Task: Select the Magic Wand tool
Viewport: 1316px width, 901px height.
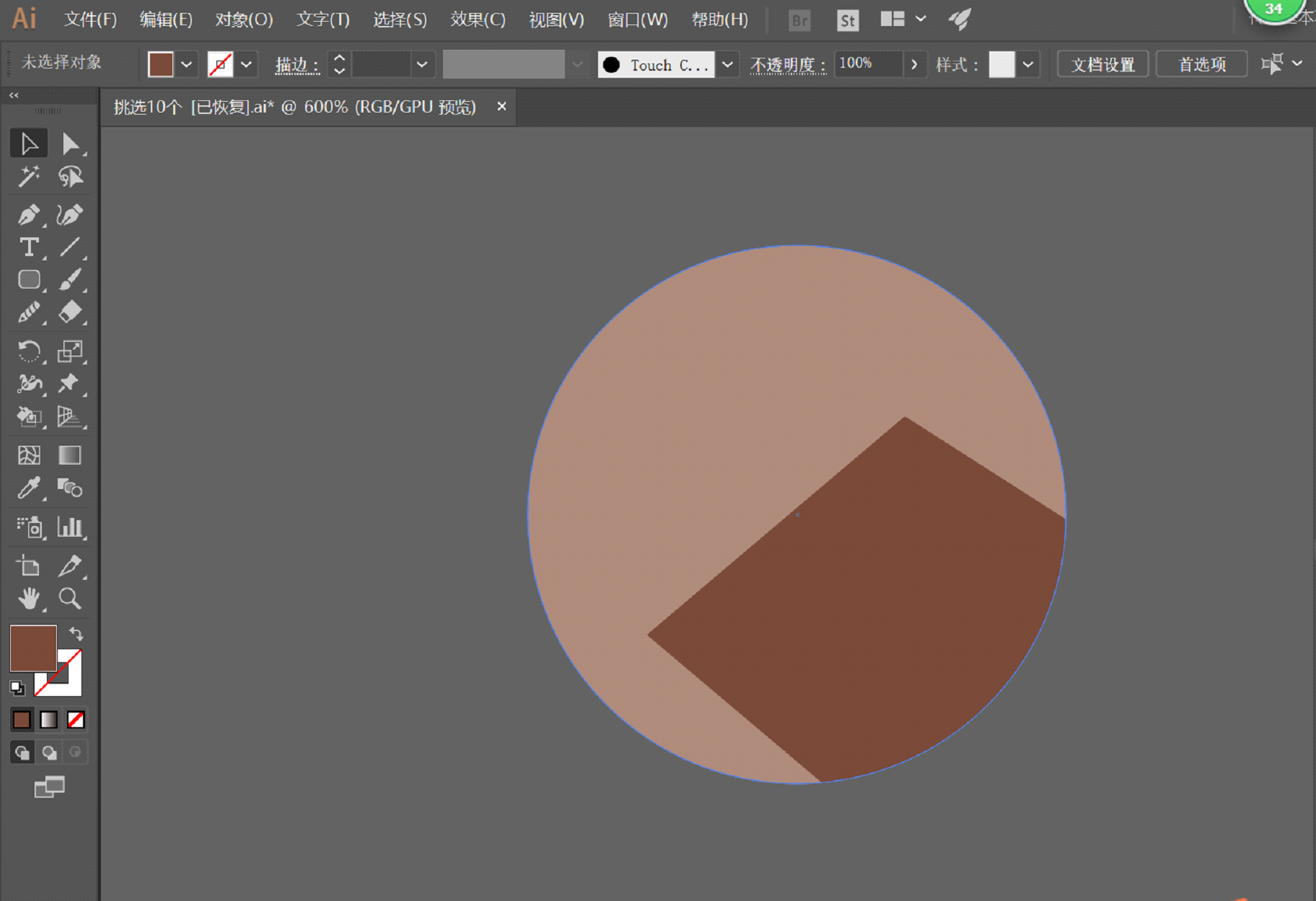Action: 29,177
